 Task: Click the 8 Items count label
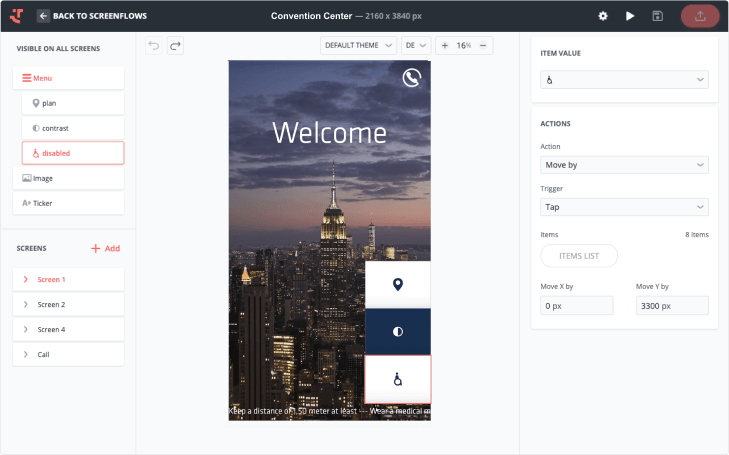coord(696,234)
